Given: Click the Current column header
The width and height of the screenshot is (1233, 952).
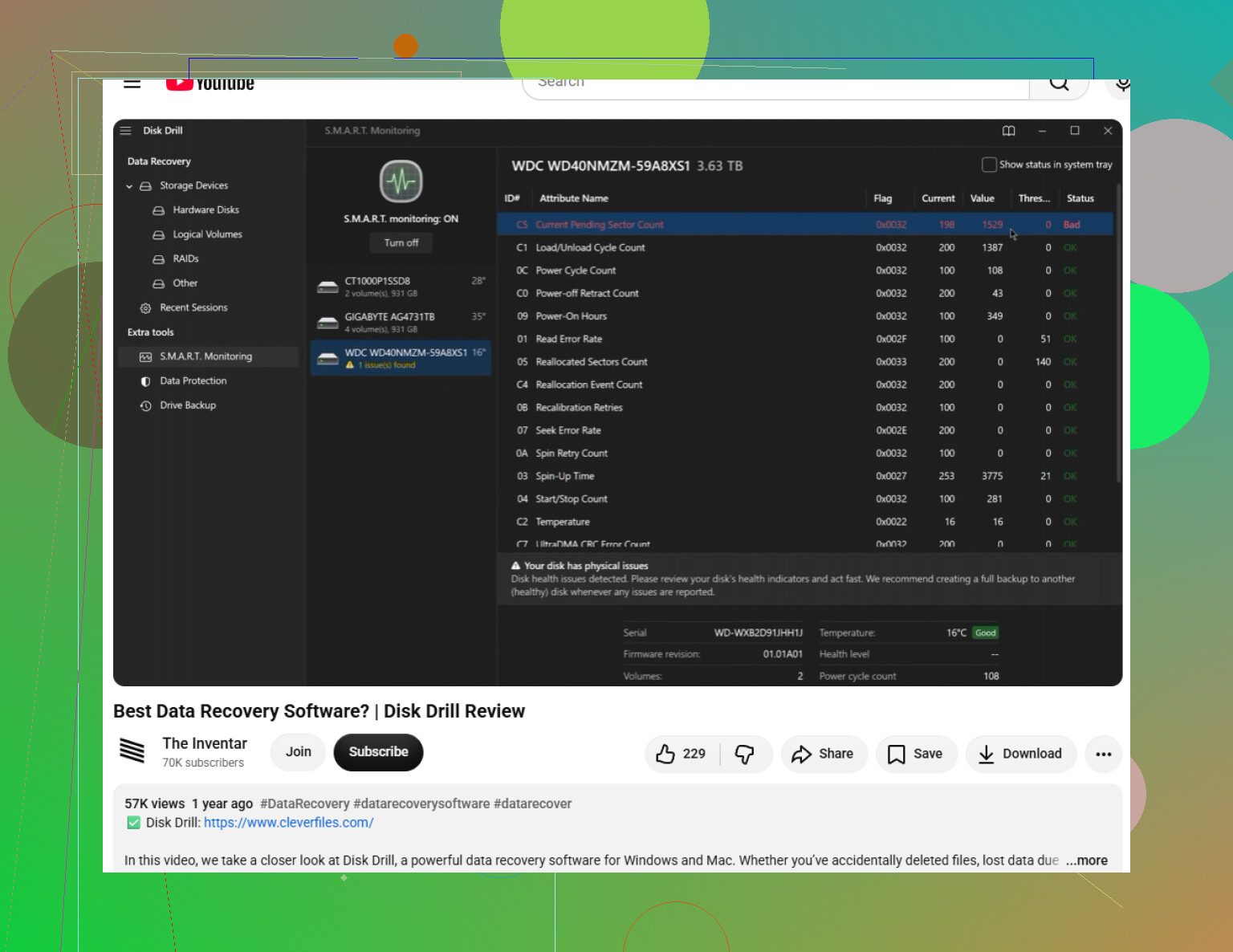Looking at the screenshot, I should (x=938, y=198).
